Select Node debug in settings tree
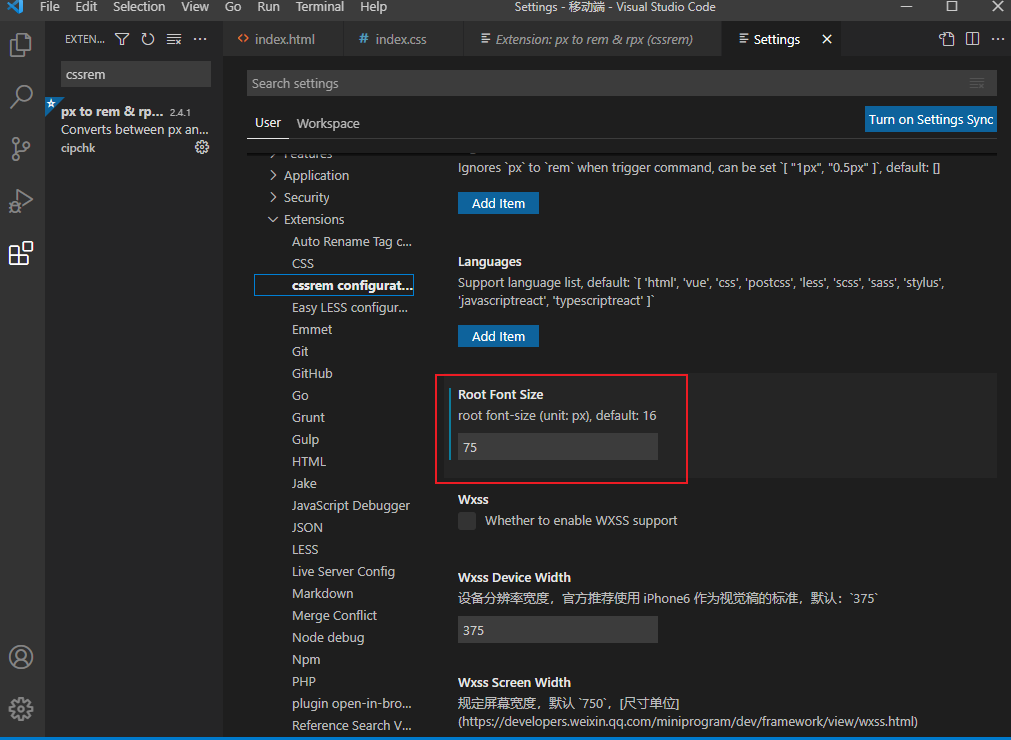Viewport: 1011px width, 740px height. [328, 638]
